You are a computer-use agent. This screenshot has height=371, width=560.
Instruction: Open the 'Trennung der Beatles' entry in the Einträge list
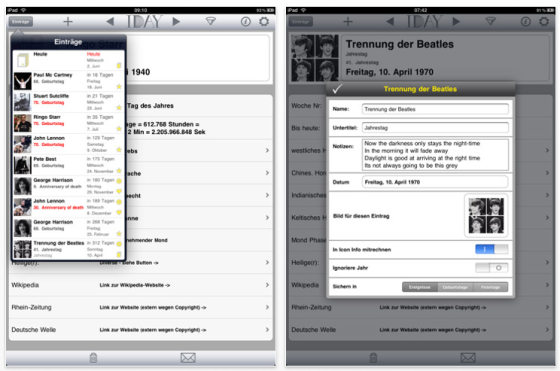pyautogui.click(x=69, y=249)
